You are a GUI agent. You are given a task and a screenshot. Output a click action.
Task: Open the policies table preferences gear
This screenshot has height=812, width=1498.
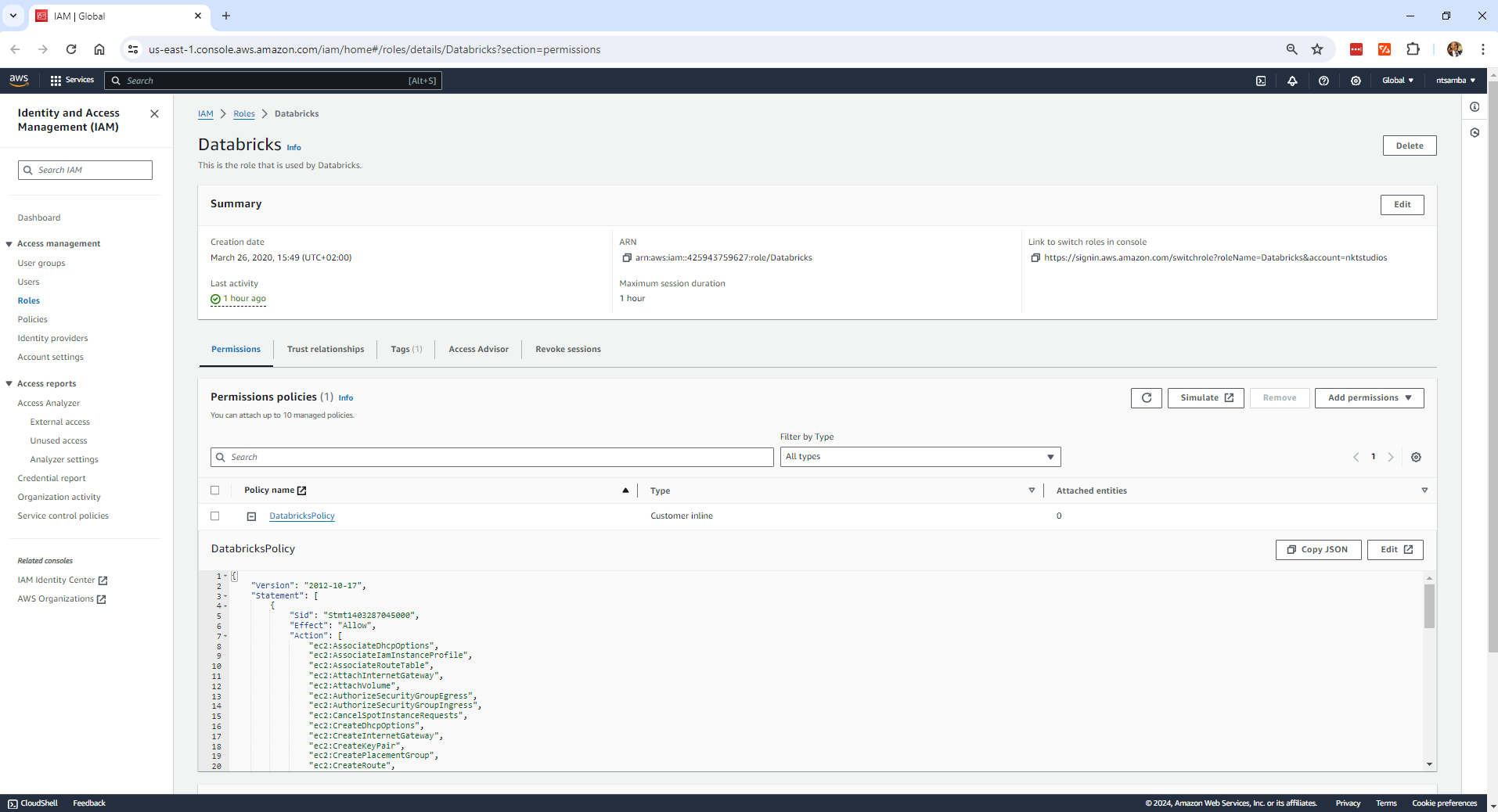tap(1416, 458)
